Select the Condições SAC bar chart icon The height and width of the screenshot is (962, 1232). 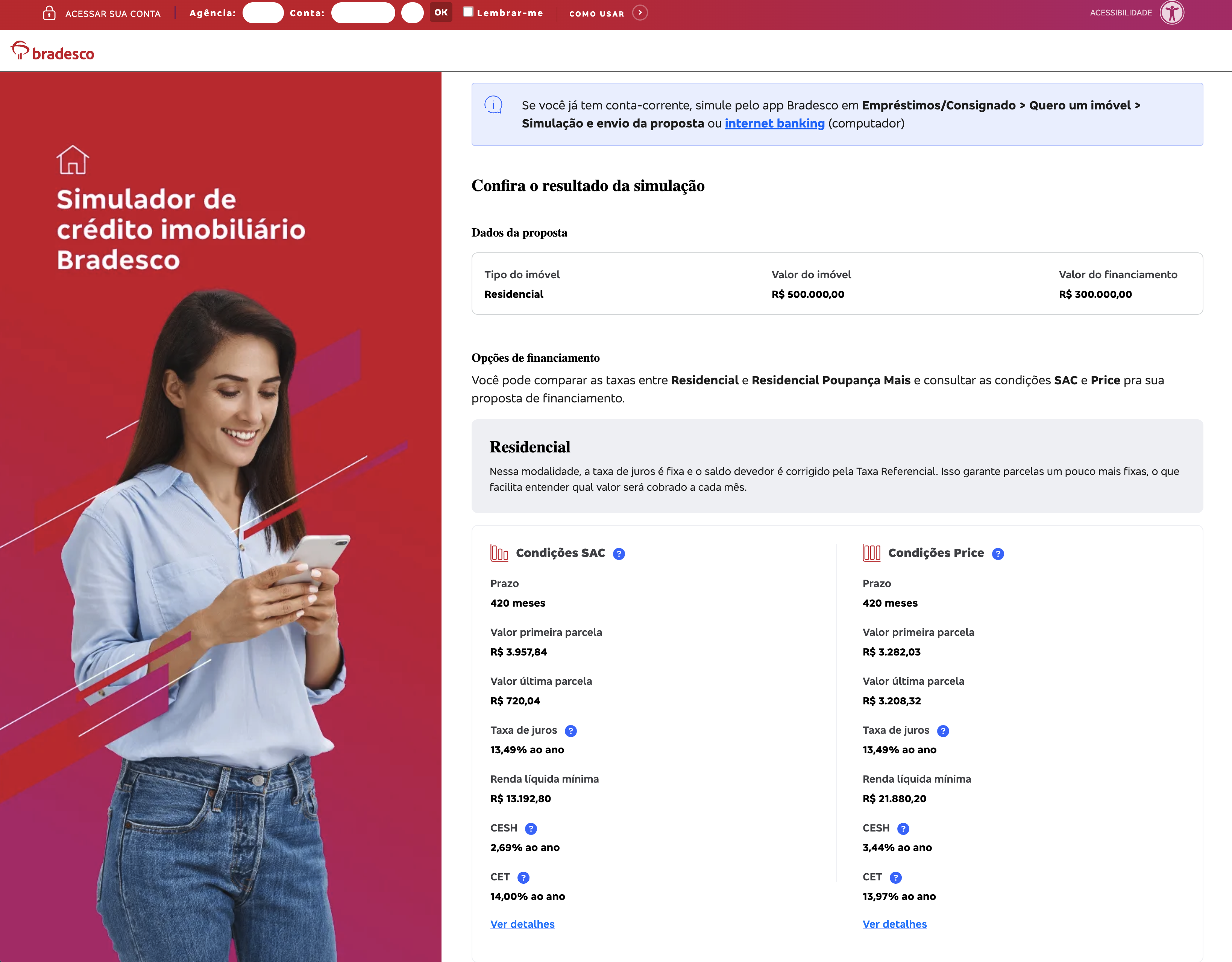pos(499,553)
